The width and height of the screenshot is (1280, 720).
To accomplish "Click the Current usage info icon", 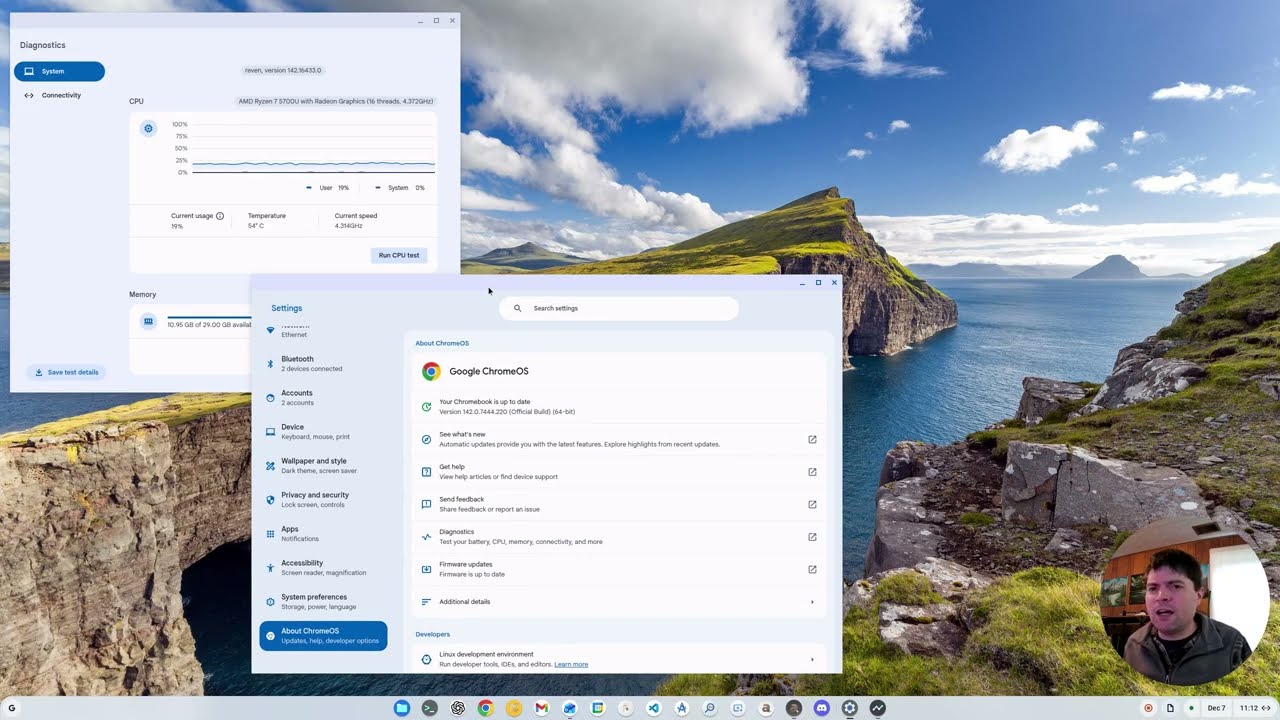I will coord(220,216).
